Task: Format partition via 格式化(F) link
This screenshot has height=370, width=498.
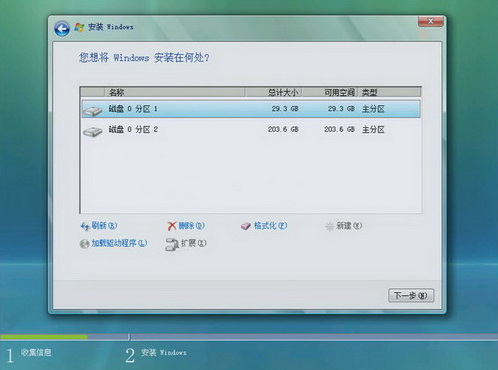Action: point(270,226)
